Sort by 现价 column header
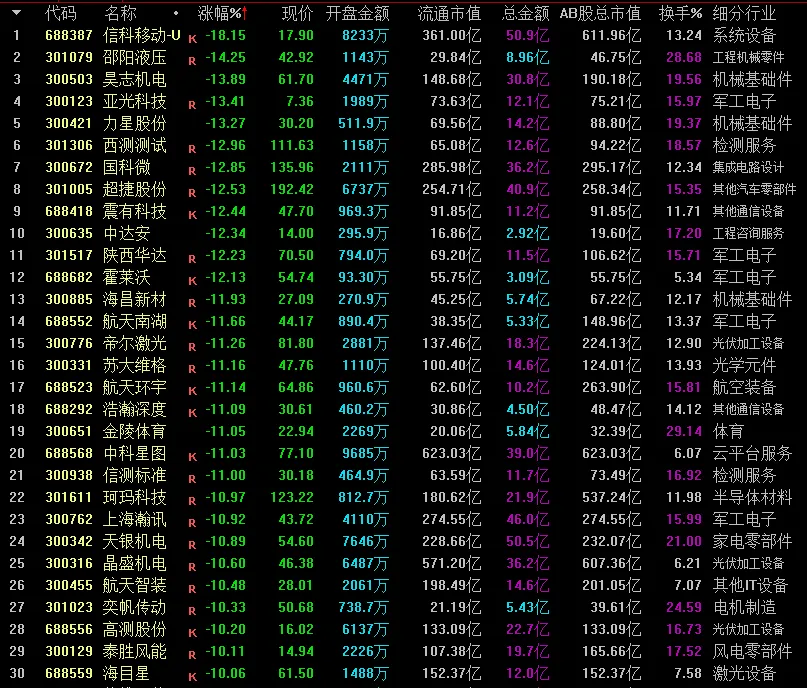 tap(297, 13)
